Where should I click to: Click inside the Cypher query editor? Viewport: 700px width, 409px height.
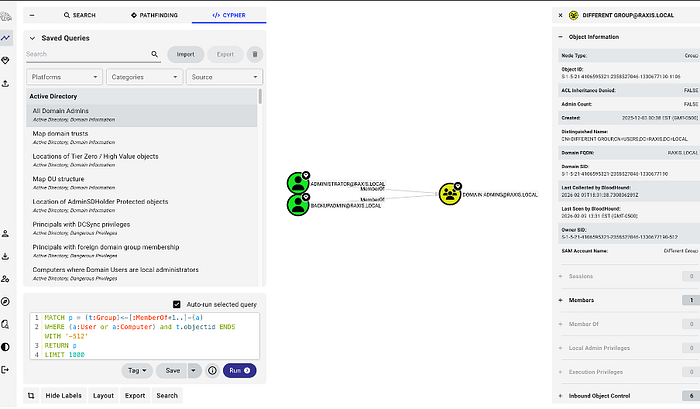click(x=145, y=336)
